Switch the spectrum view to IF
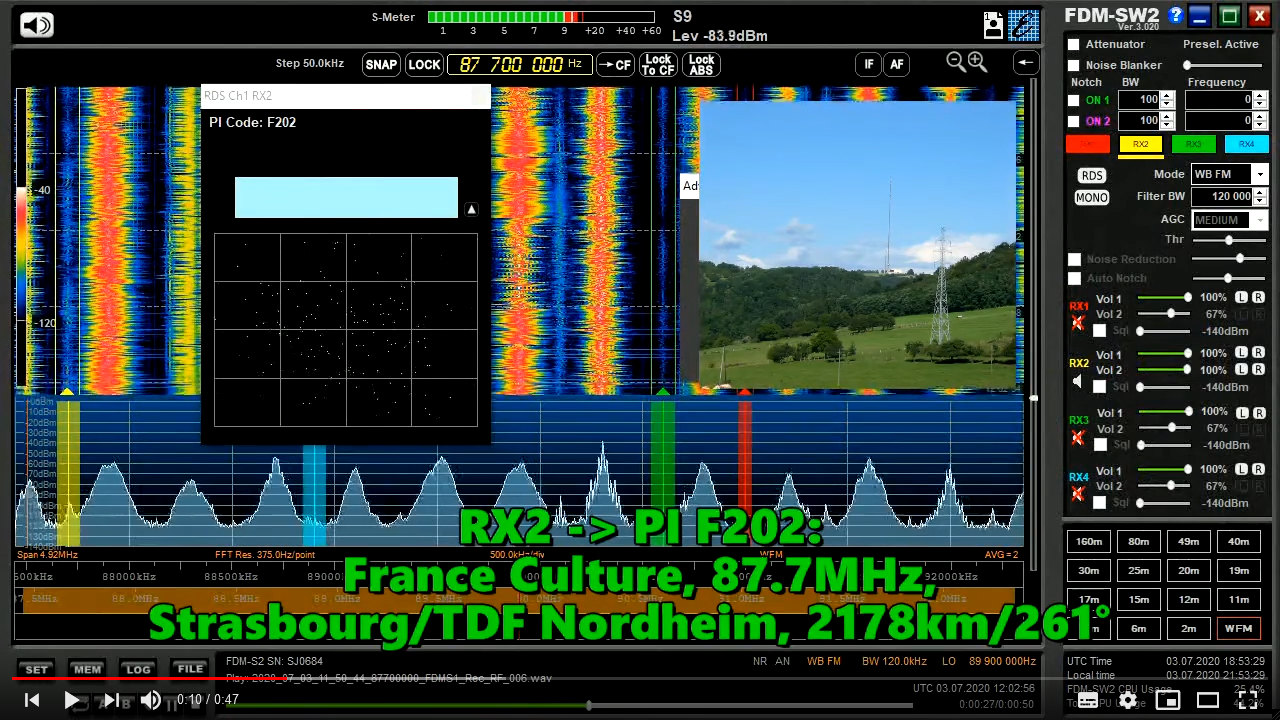 tap(868, 64)
